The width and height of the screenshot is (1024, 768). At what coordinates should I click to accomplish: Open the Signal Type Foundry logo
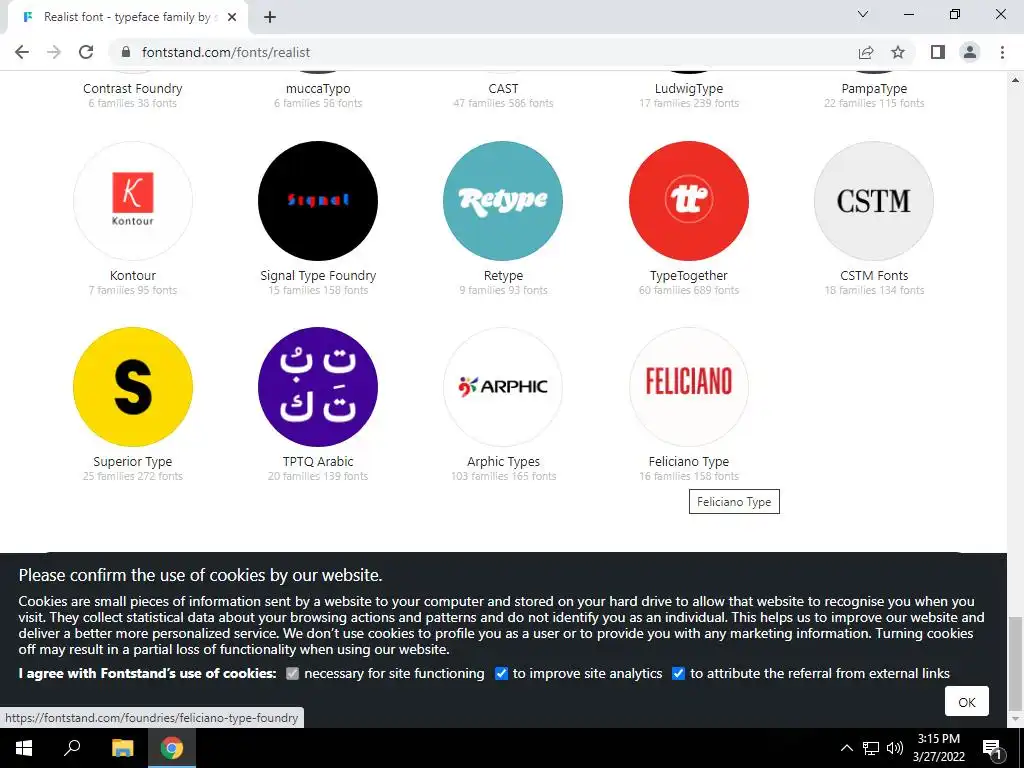coord(318,201)
